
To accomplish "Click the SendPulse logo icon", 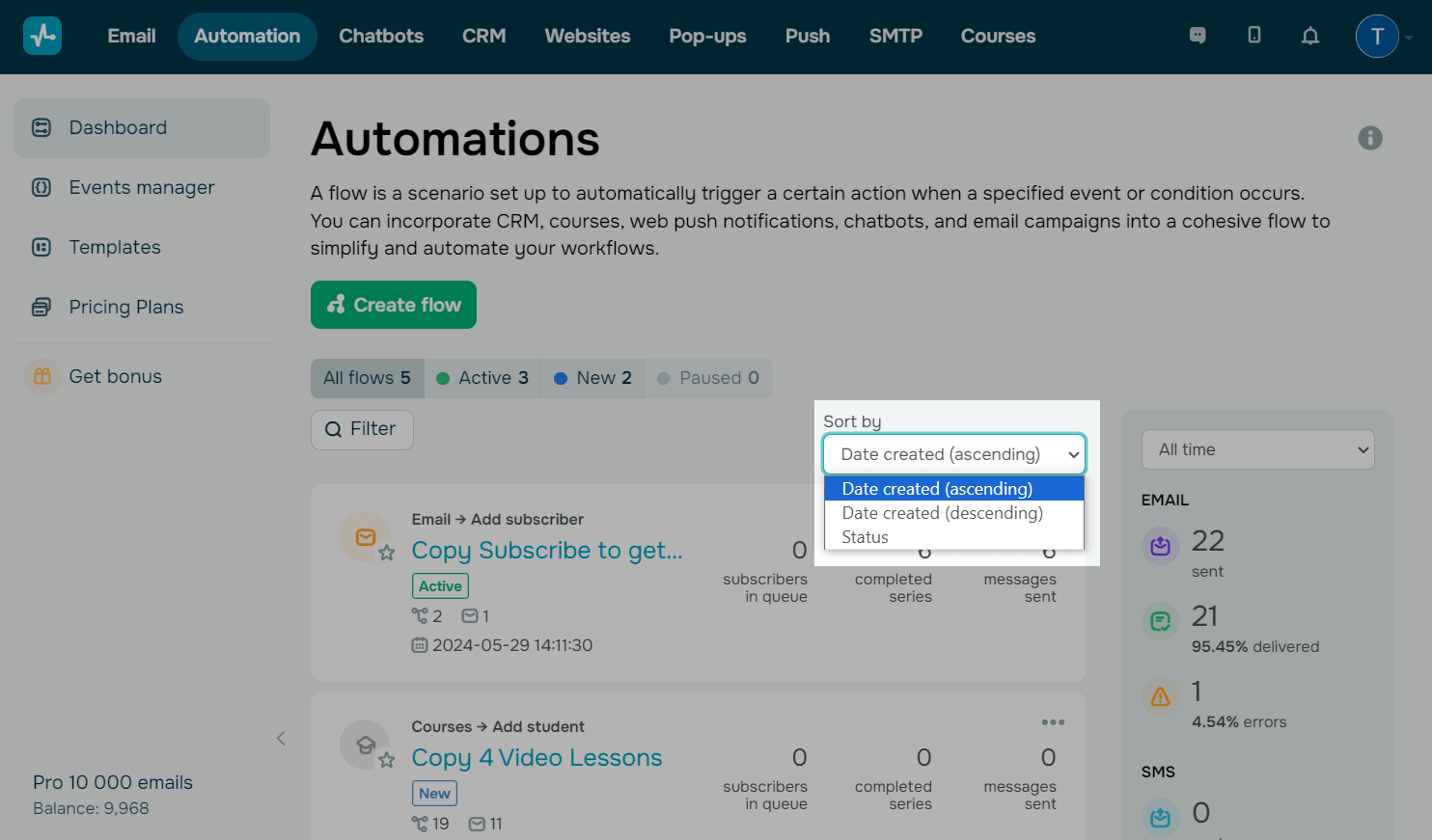I will (x=42, y=36).
